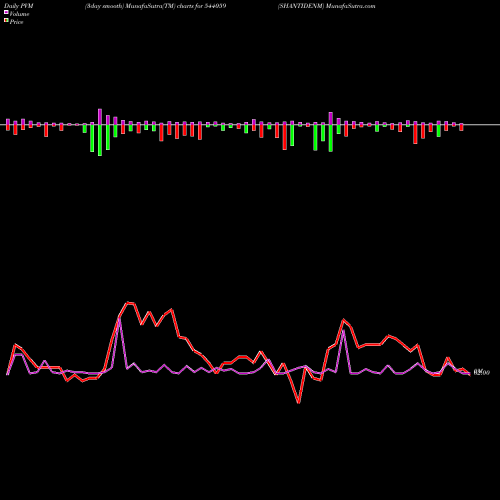
Task: Click the 'Volume' legend label
Action: [x=19, y=14]
